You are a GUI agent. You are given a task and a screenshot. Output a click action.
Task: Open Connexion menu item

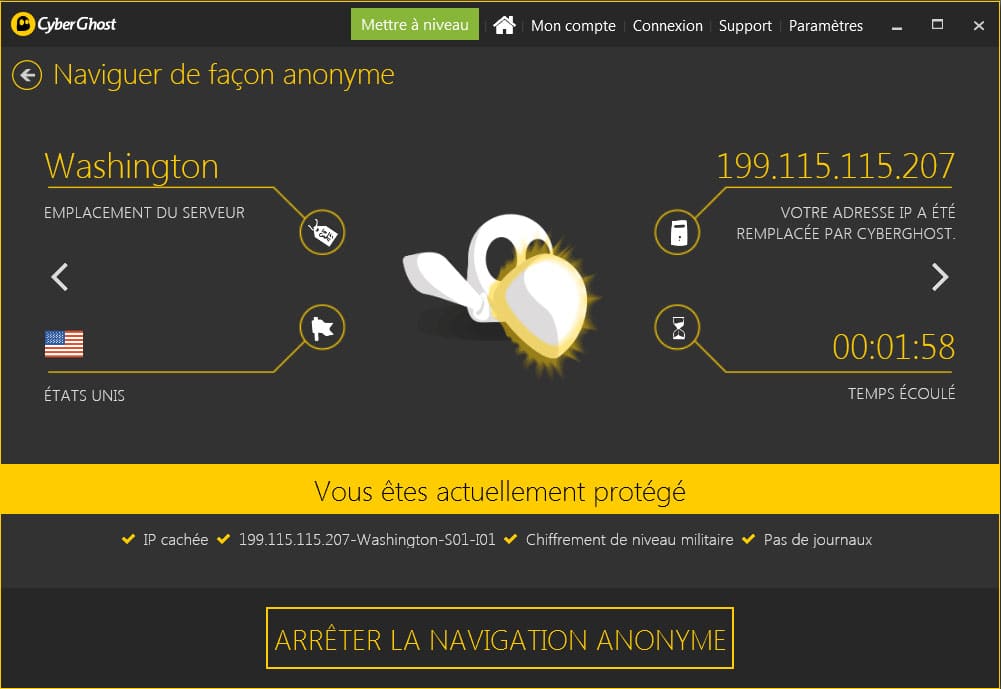667,26
